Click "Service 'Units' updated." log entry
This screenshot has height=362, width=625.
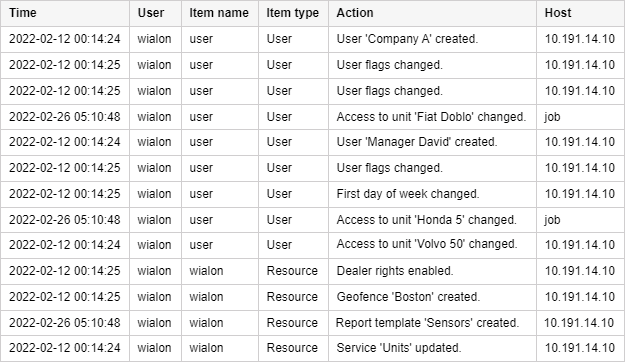pyautogui.click(x=432, y=348)
